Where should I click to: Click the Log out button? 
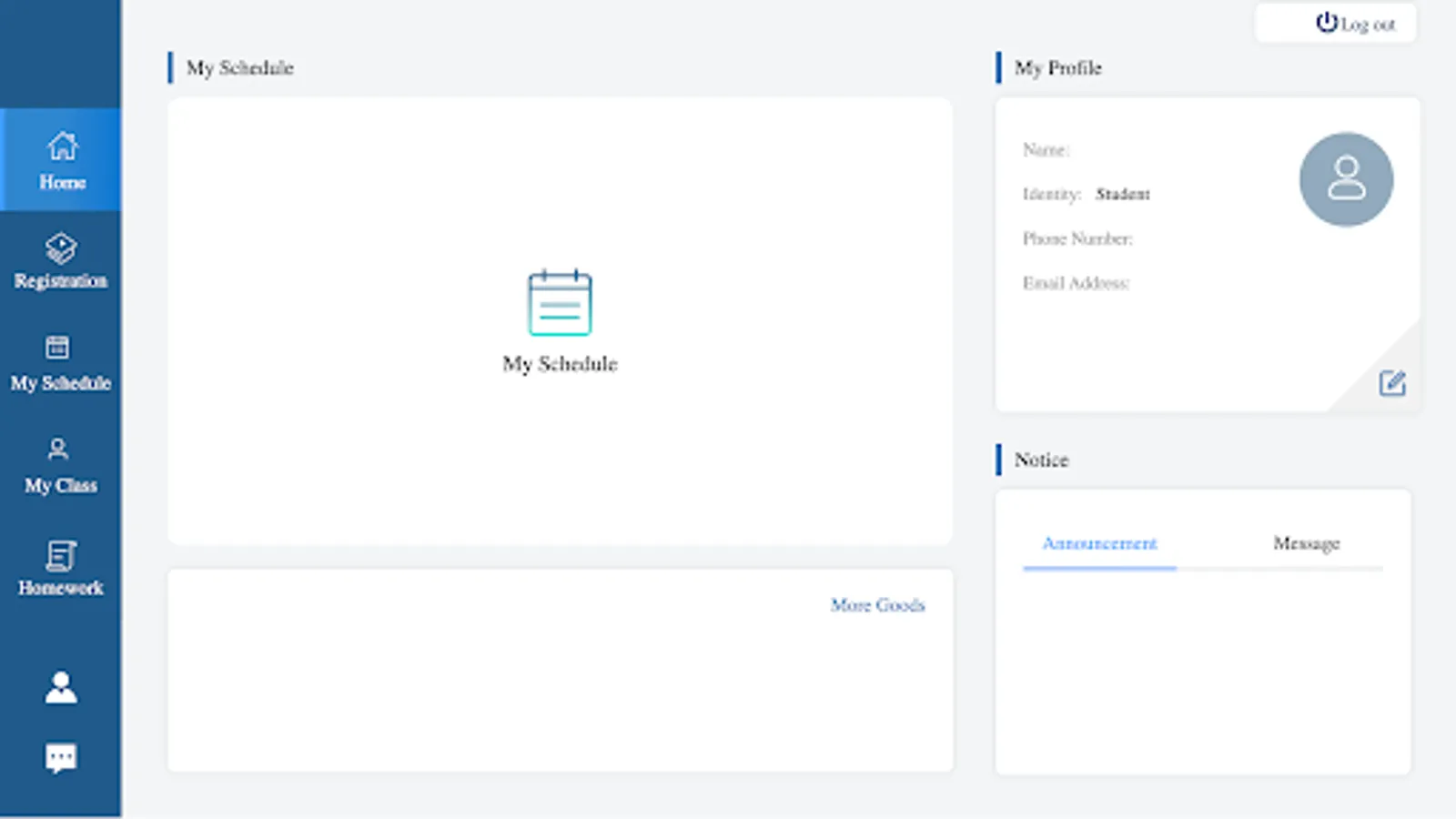tap(1335, 23)
